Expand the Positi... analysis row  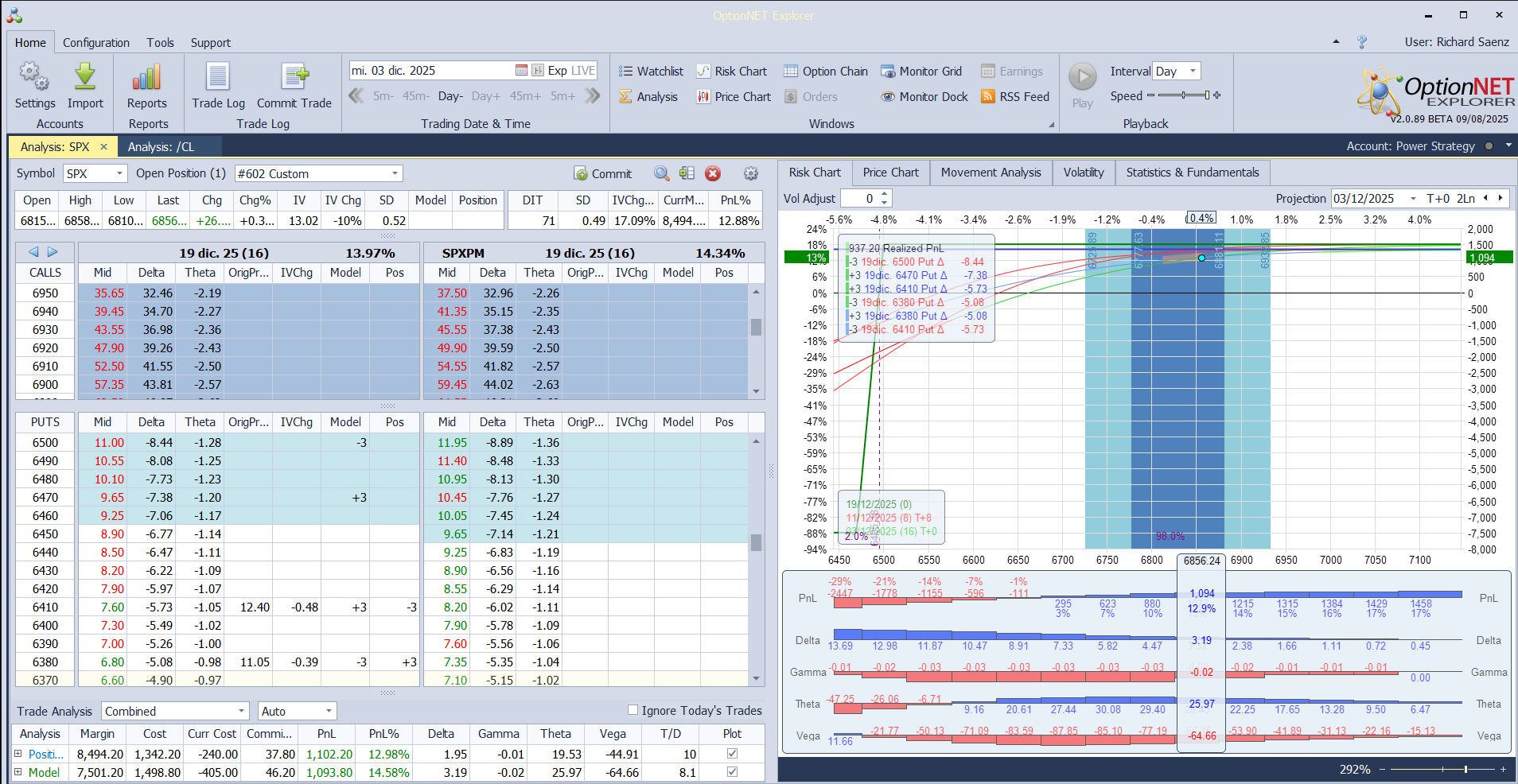pos(18,754)
